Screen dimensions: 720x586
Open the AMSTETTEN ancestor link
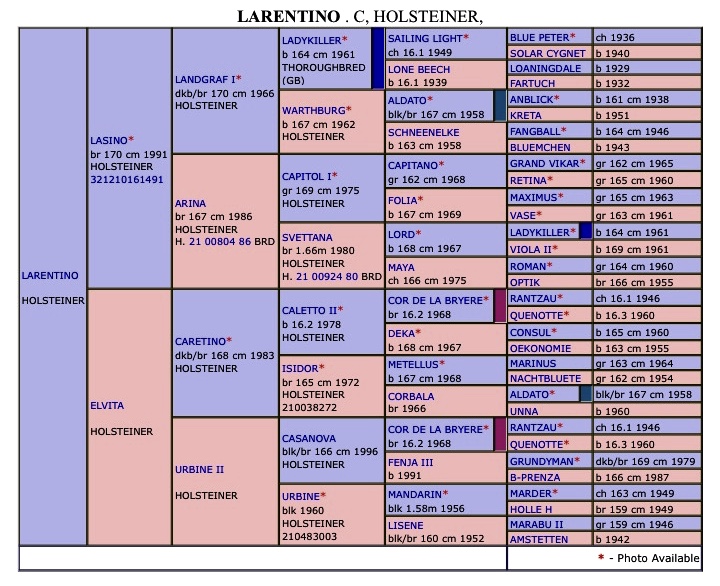(x=542, y=540)
